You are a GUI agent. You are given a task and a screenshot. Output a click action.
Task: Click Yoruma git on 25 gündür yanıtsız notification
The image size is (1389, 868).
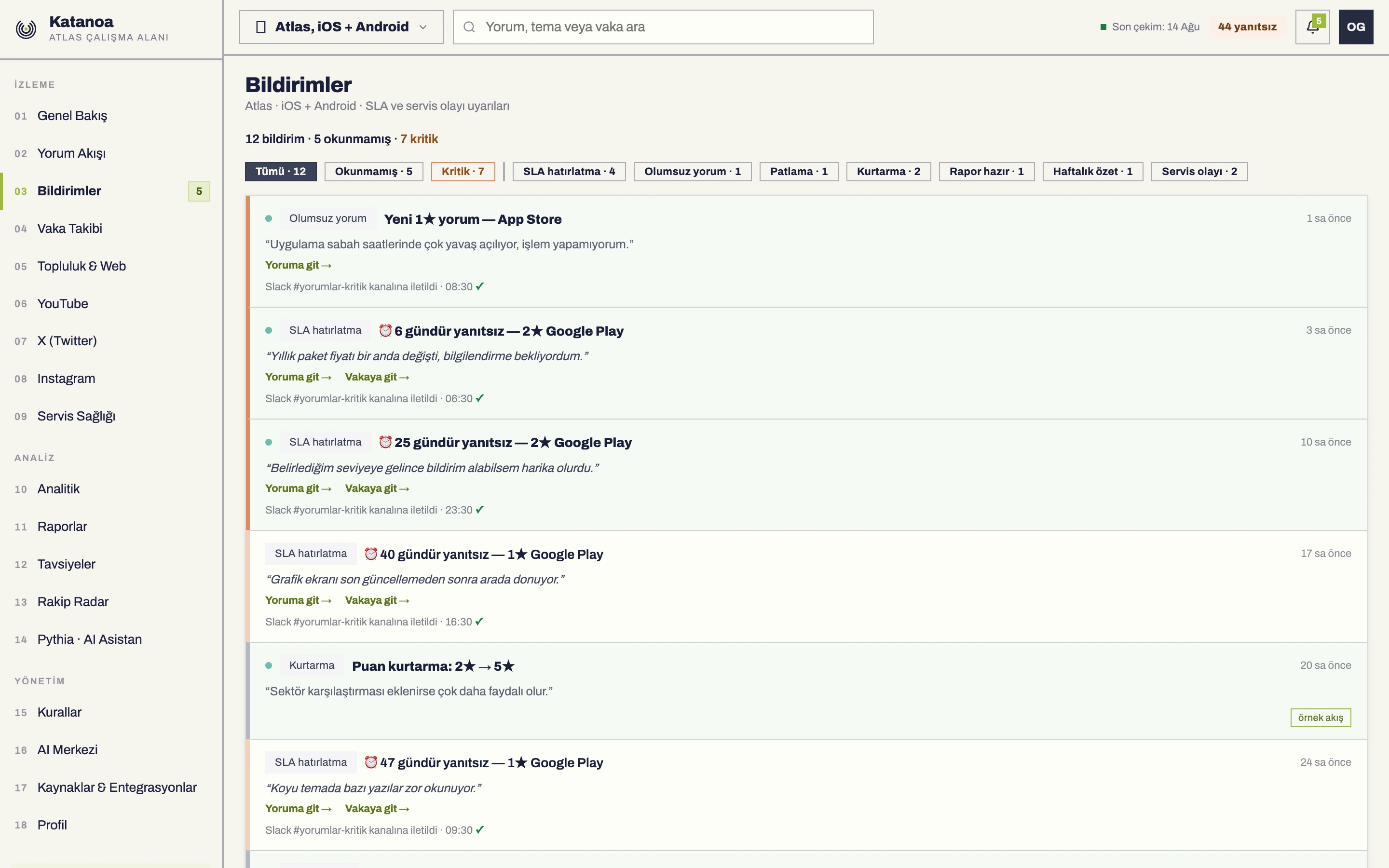point(299,488)
